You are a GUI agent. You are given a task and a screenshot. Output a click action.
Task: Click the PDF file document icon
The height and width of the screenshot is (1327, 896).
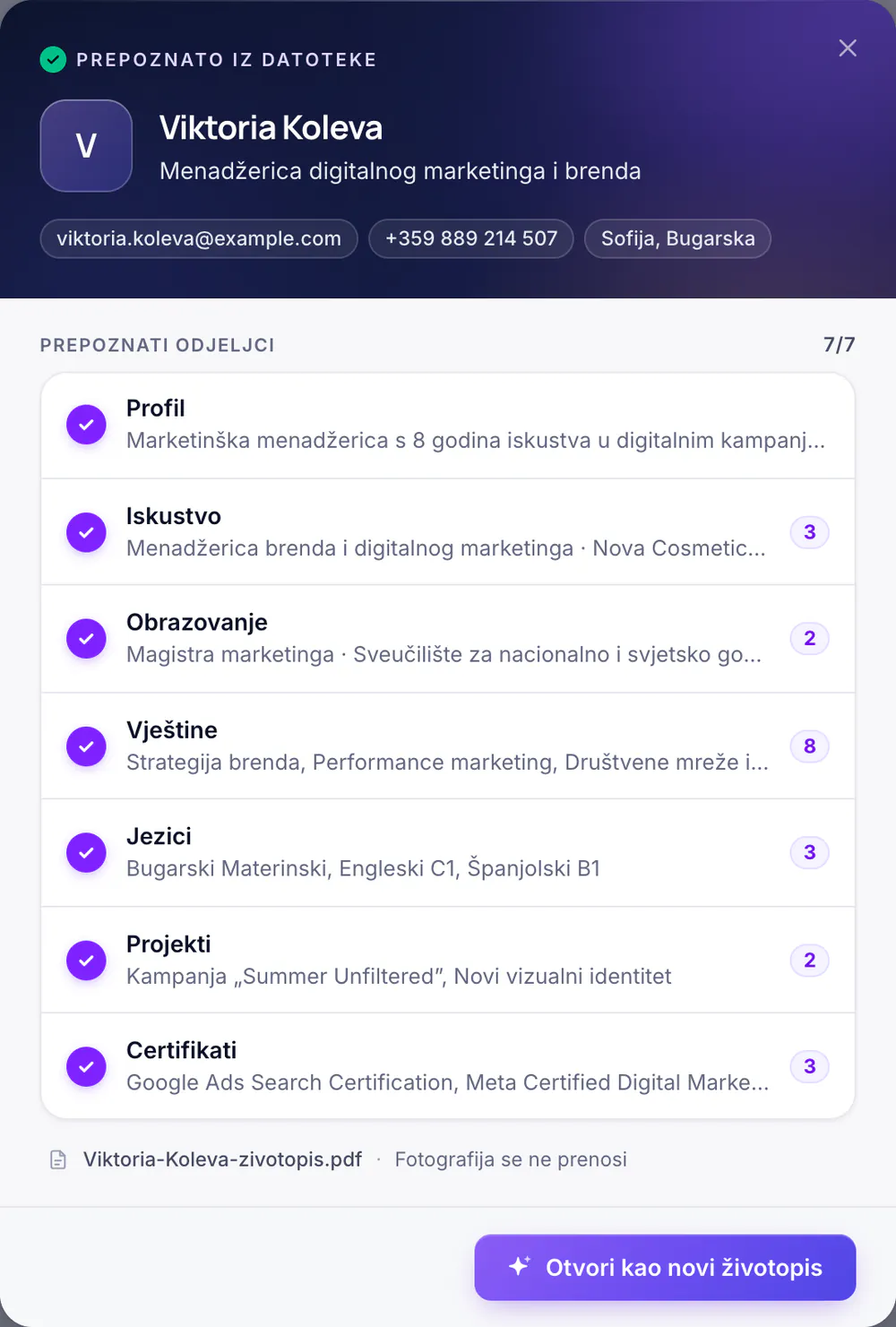(x=58, y=1160)
